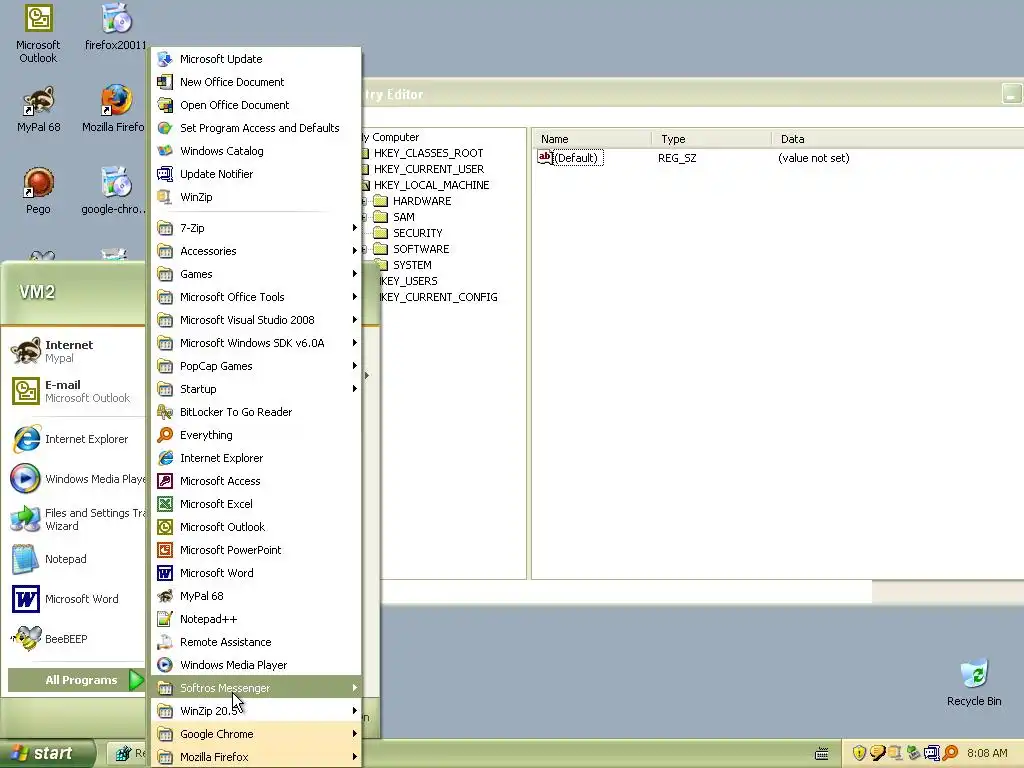Image resolution: width=1024 pixels, height=768 pixels.
Task: Open Microsoft Excel
Action: coord(256,504)
